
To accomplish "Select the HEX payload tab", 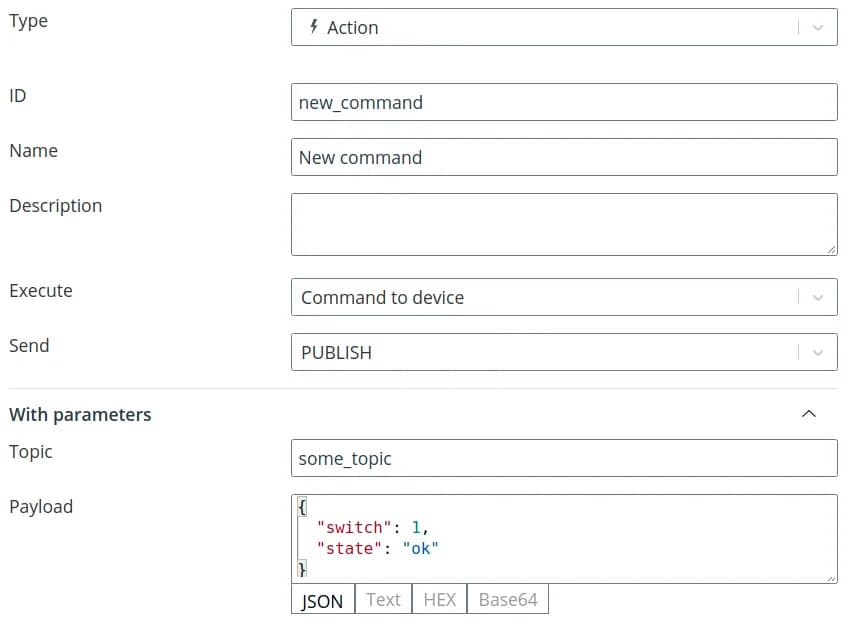I will pyautogui.click(x=439, y=600).
